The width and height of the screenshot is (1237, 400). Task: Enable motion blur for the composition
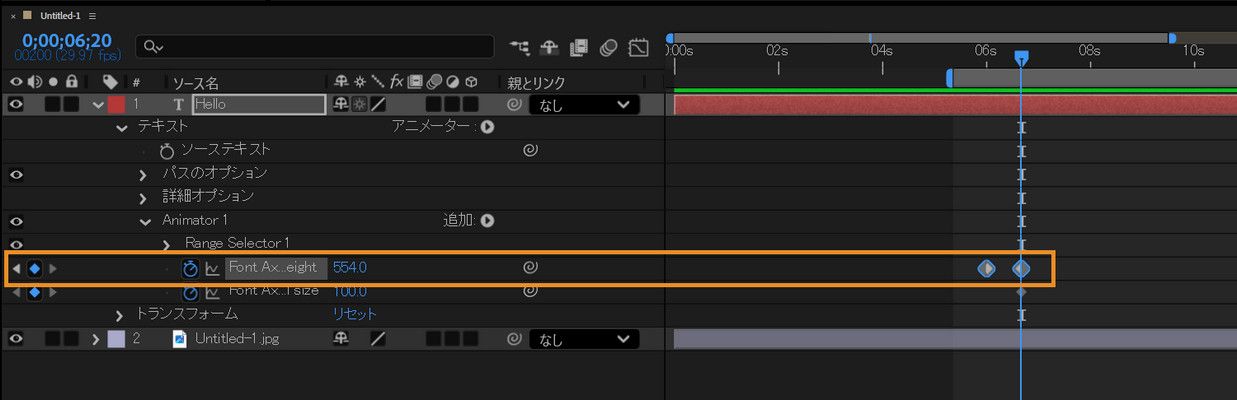[608, 47]
